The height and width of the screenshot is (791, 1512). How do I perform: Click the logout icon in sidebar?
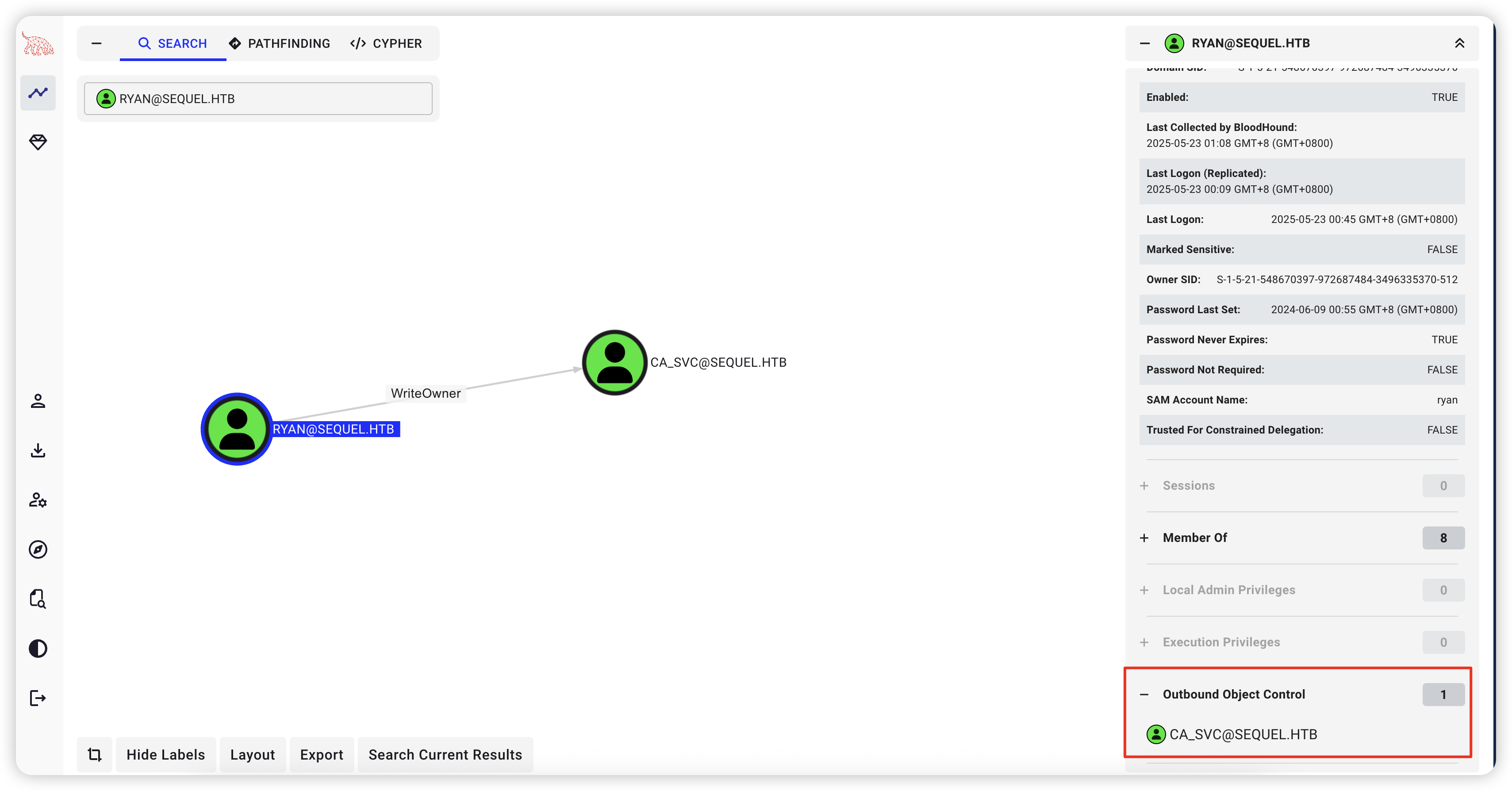[x=38, y=698]
